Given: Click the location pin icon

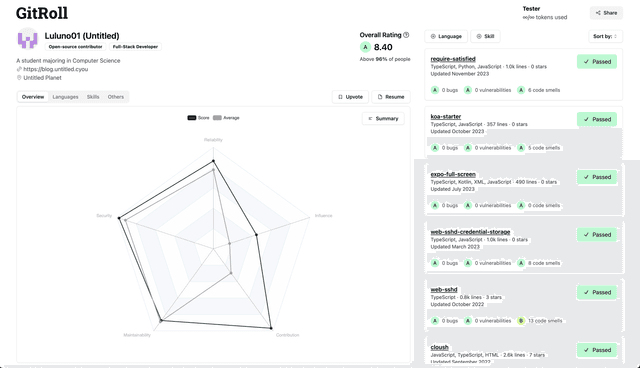Looking at the screenshot, I should point(19,78).
